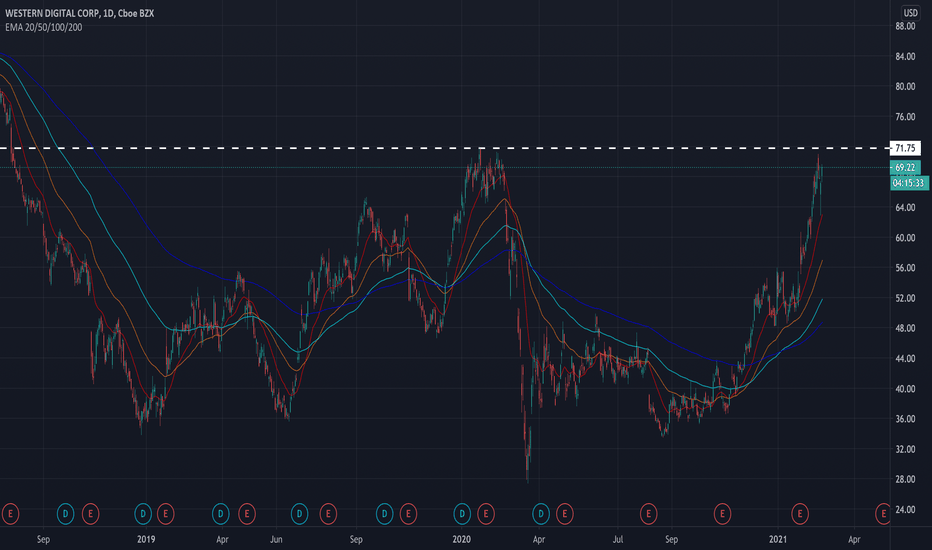Click the 60.00 price axis label
The width and height of the screenshot is (932, 550).
pos(905,238)
